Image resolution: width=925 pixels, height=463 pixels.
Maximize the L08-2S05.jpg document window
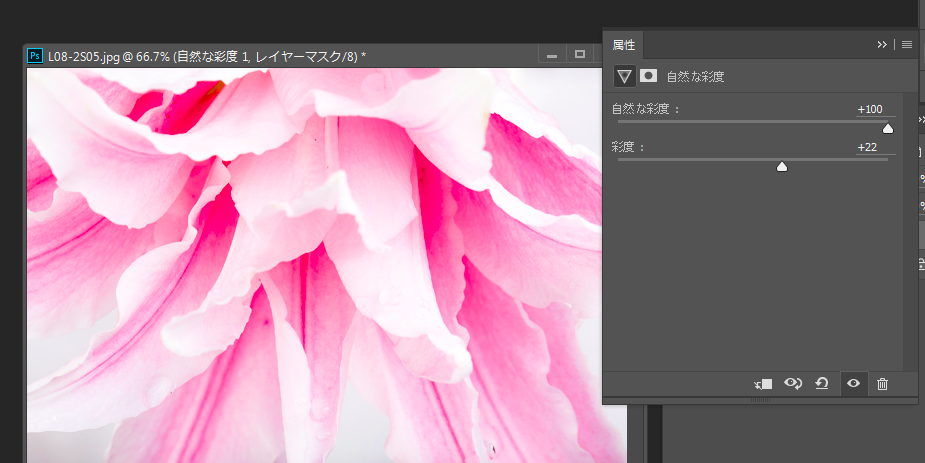click(x=580, y=55)
